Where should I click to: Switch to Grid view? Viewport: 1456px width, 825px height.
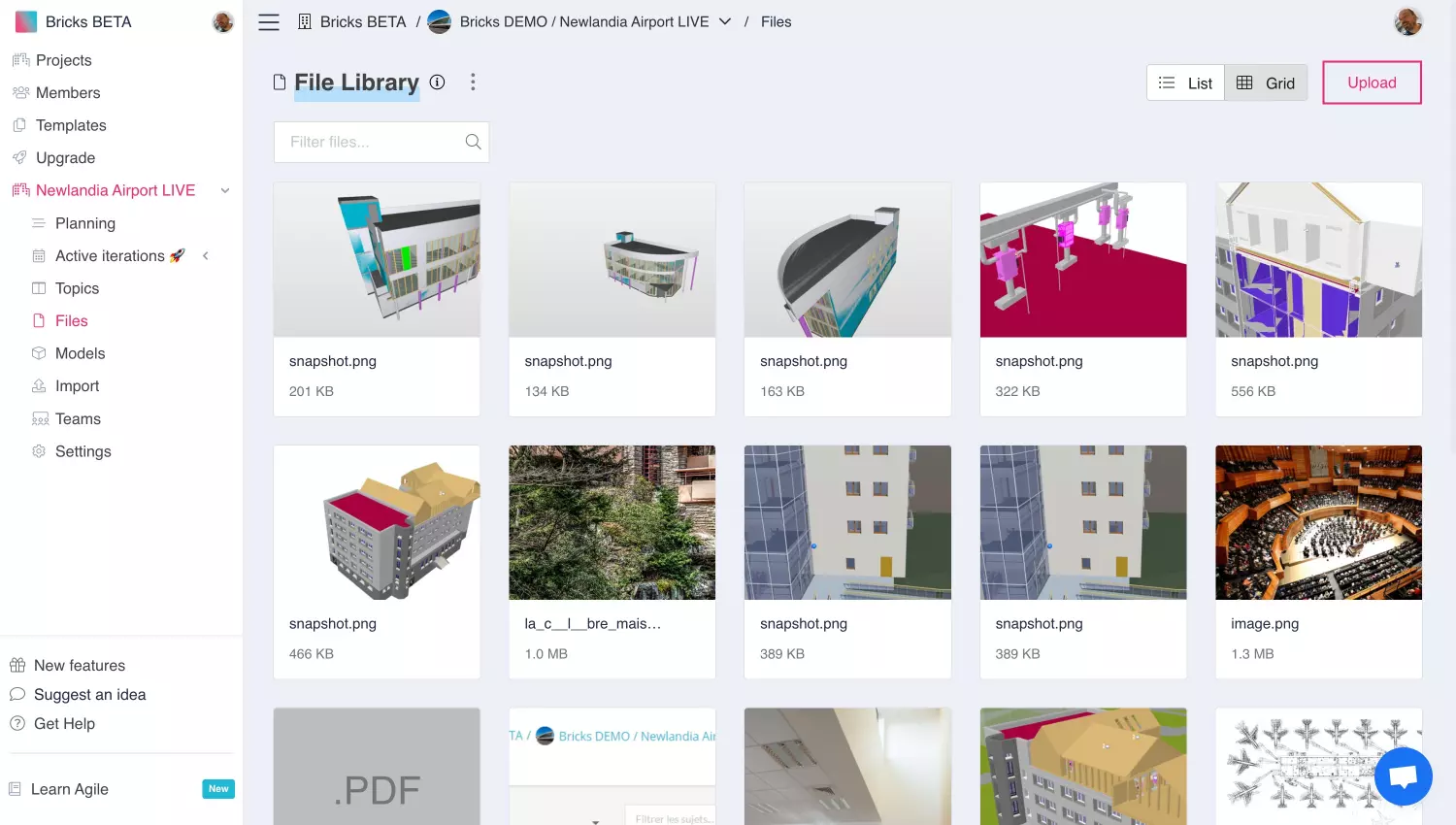point(1266,83)
